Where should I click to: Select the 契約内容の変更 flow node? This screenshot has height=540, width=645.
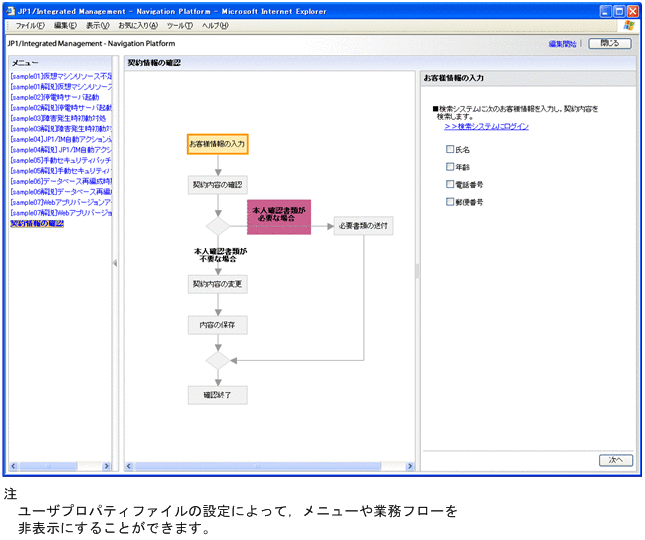(218, 284)
